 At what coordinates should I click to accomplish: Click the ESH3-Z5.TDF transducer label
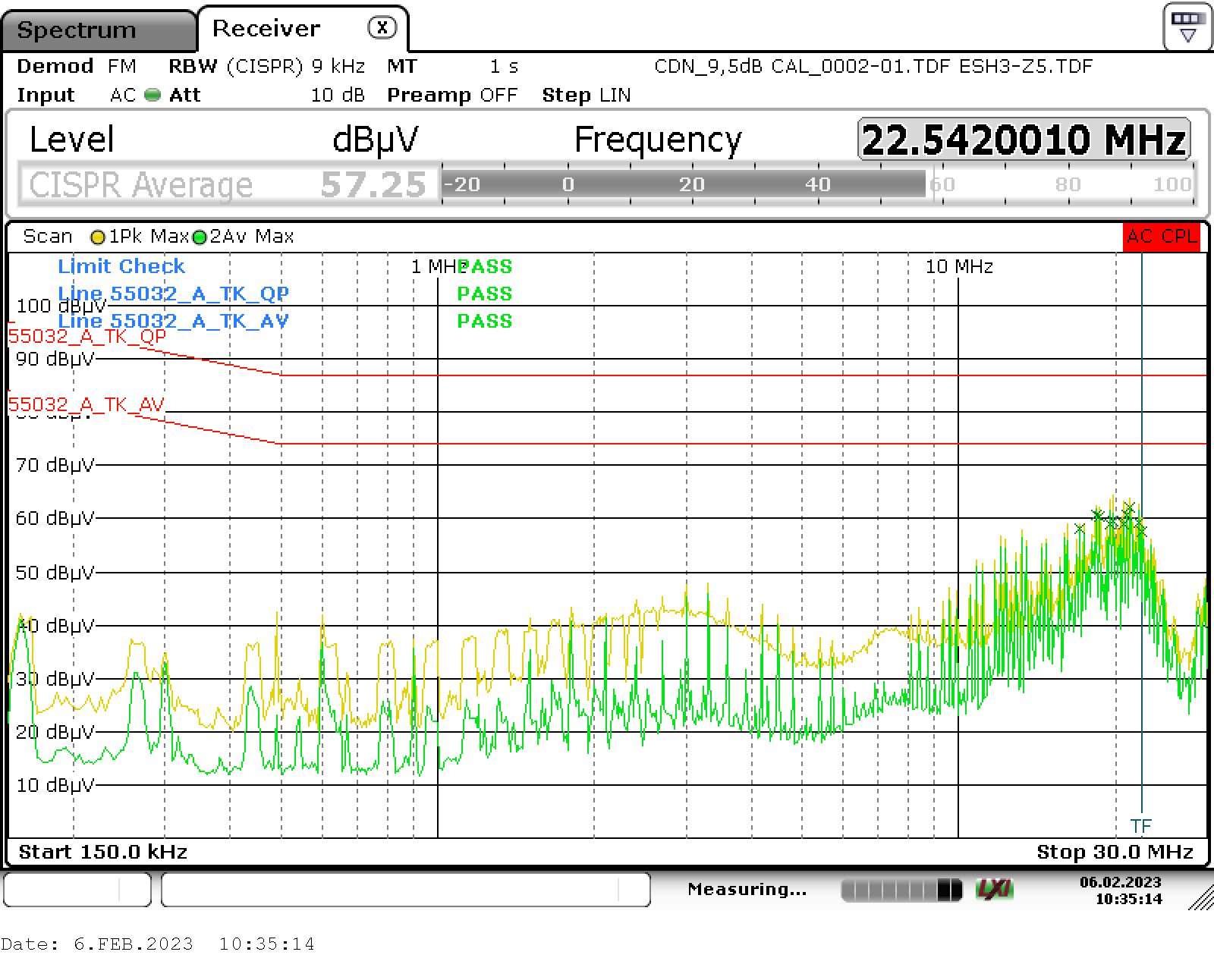tap(1026, 67)
